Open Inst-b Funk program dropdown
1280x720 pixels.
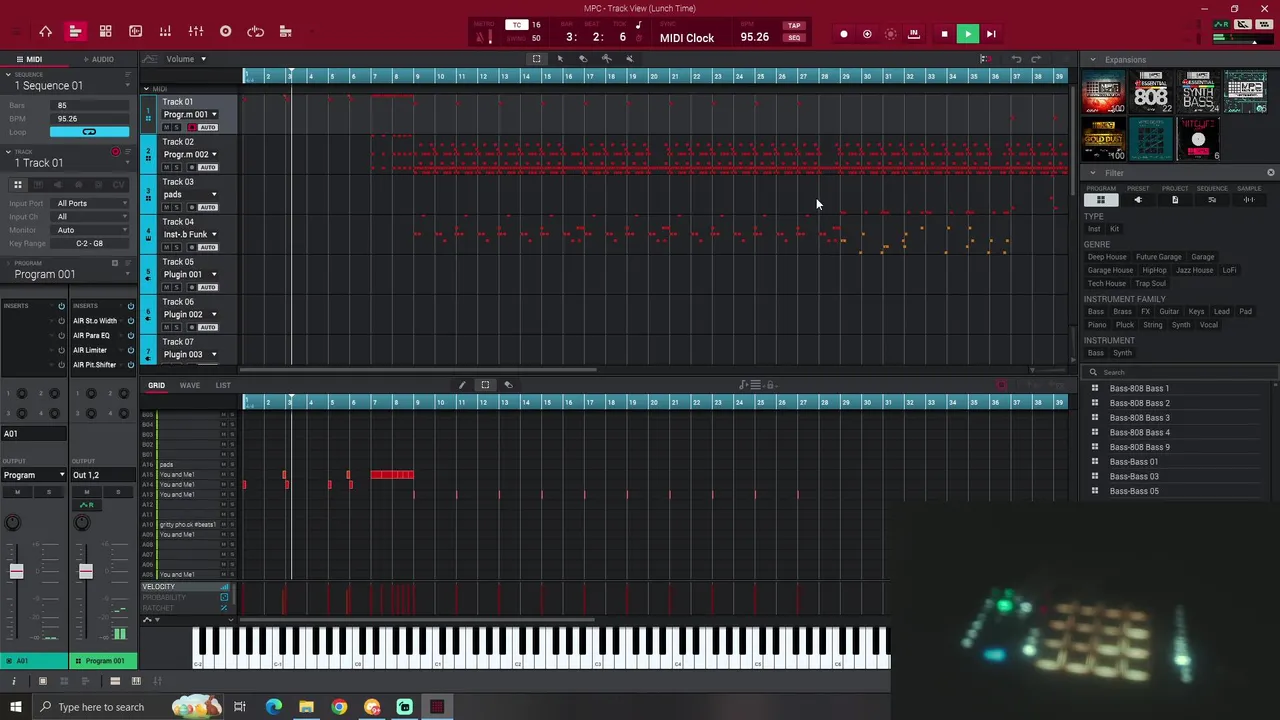click(x=190, y=234)
